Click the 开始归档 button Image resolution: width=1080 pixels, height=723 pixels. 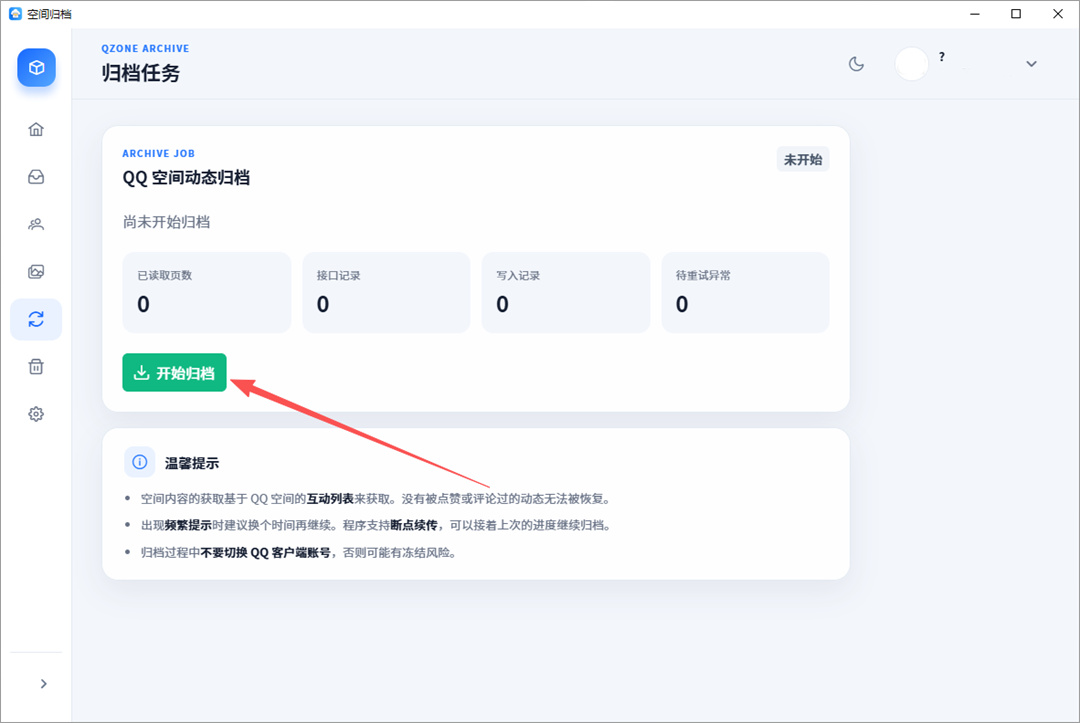[x=174, y=373]
